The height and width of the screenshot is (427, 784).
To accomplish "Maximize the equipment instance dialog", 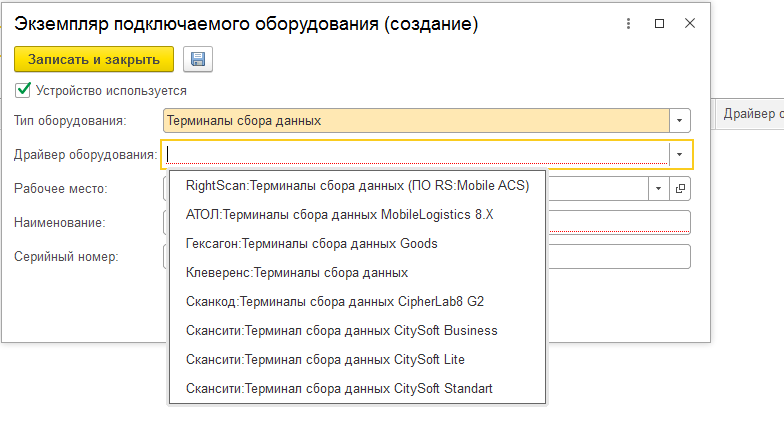I will [660, 24].
